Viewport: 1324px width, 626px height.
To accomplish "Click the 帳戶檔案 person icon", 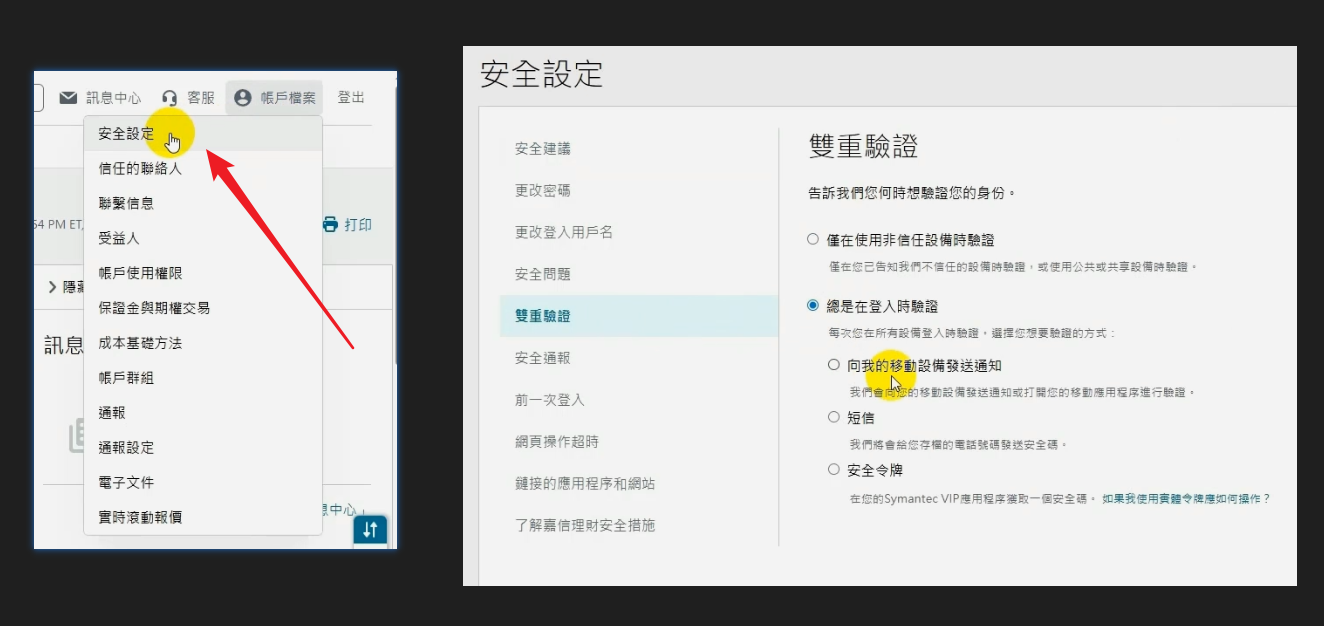I will [x=242, y=98].
